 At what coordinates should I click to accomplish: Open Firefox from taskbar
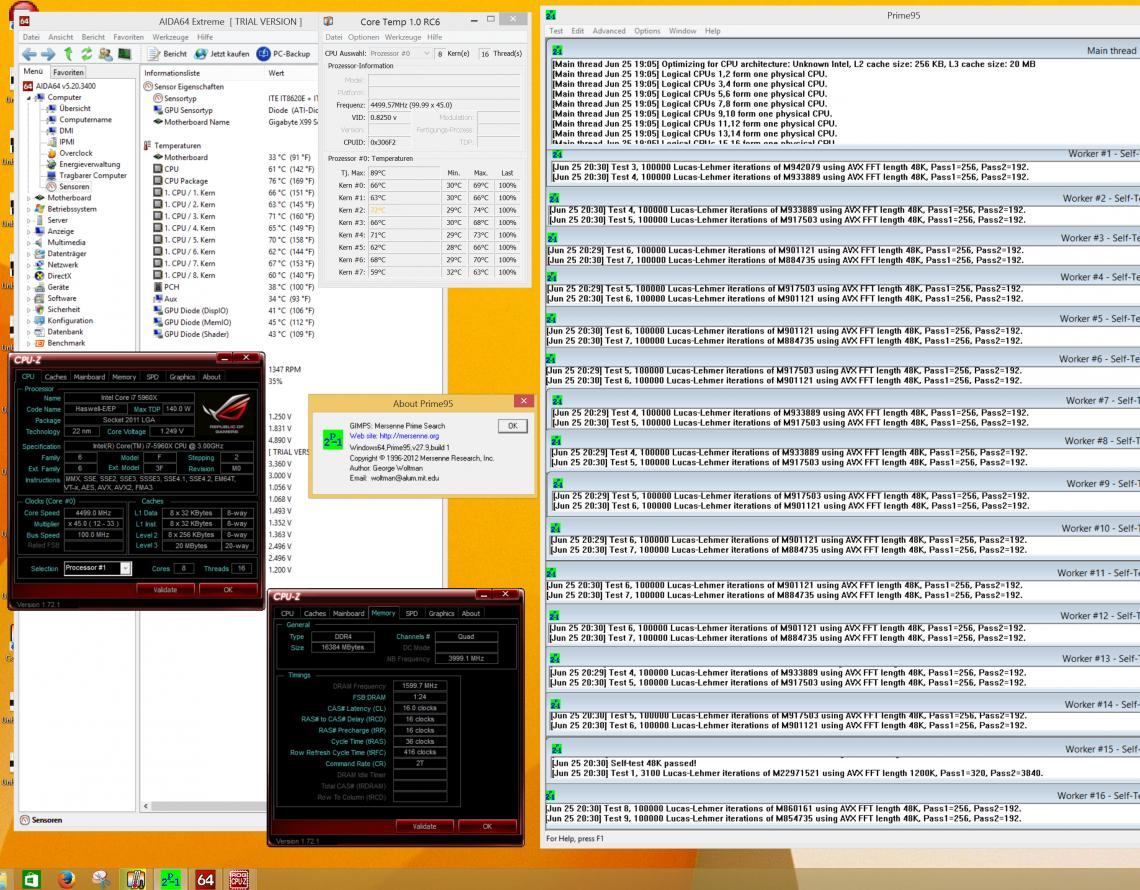click(66, 879)
